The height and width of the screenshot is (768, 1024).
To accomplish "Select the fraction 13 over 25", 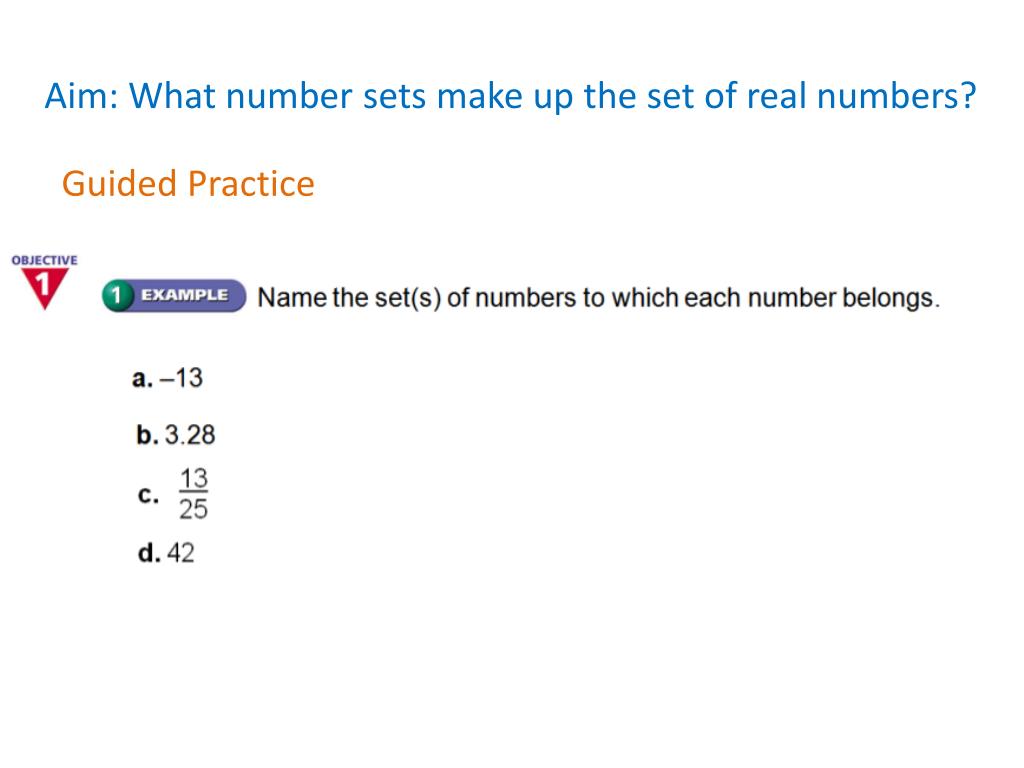I will [193, 494].
